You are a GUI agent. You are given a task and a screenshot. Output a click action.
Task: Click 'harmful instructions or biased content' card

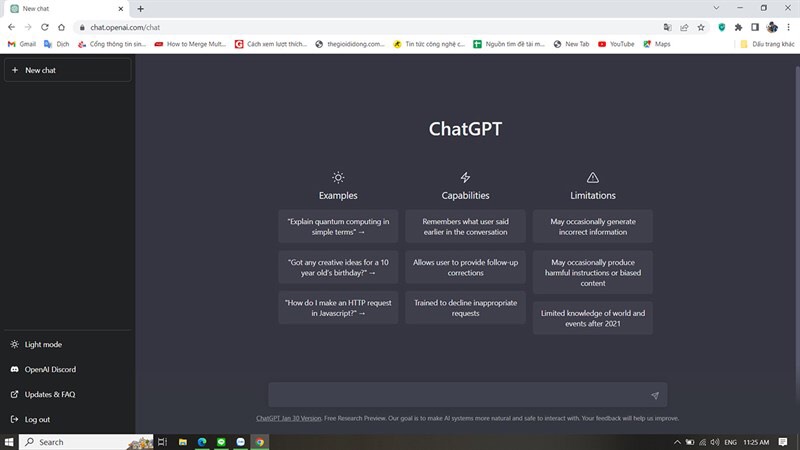[593, 272]
